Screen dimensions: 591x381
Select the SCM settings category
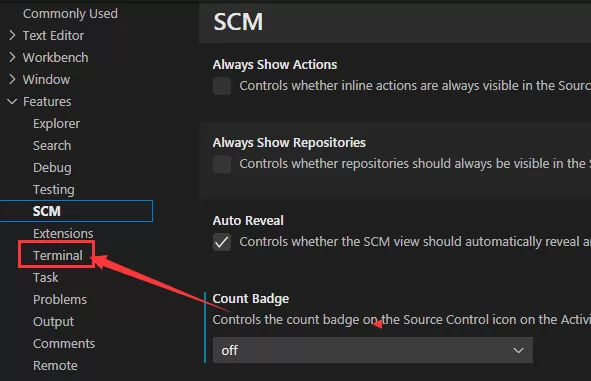pos(76,211)
